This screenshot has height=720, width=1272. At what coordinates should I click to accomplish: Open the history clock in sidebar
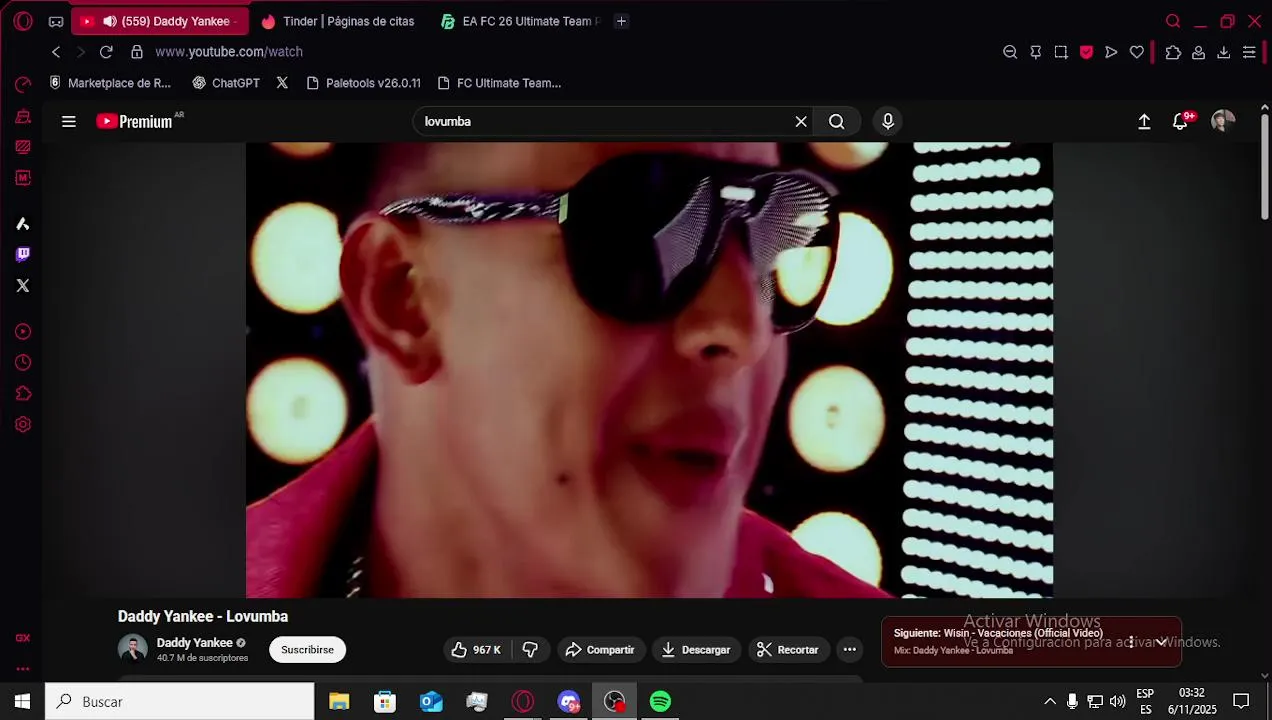(23, 363)
